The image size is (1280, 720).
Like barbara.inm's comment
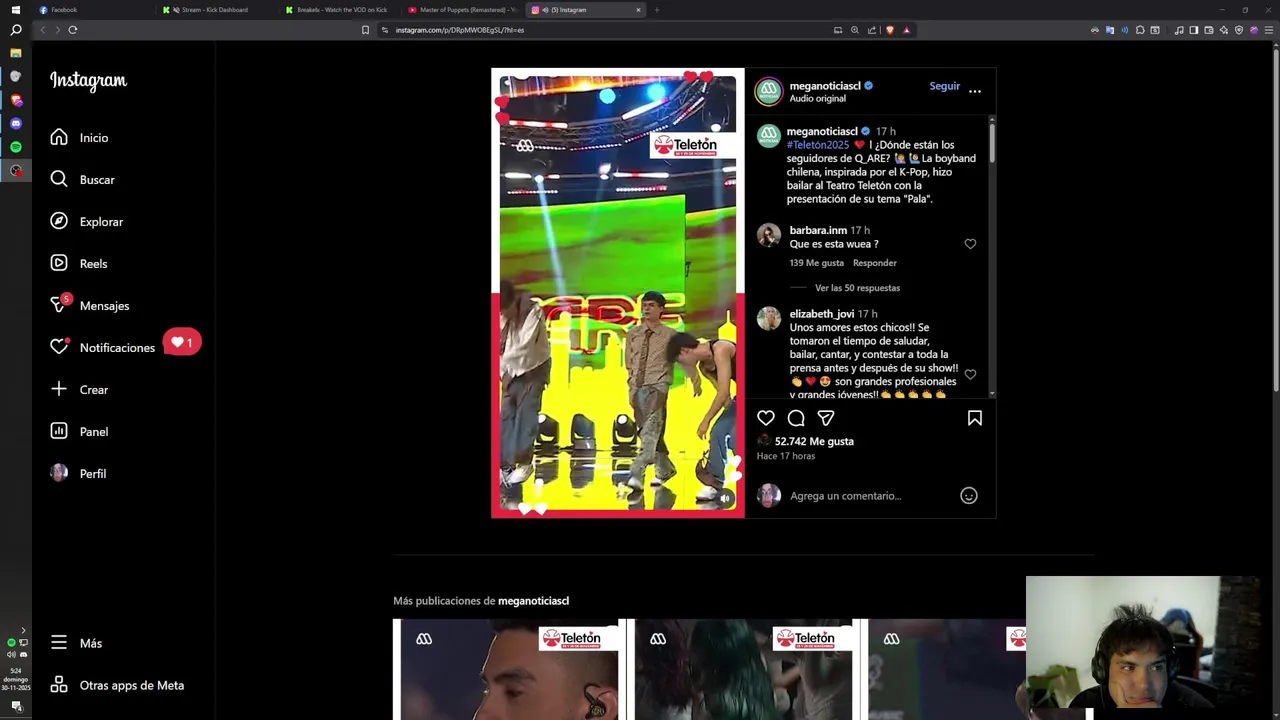point(970,244)
